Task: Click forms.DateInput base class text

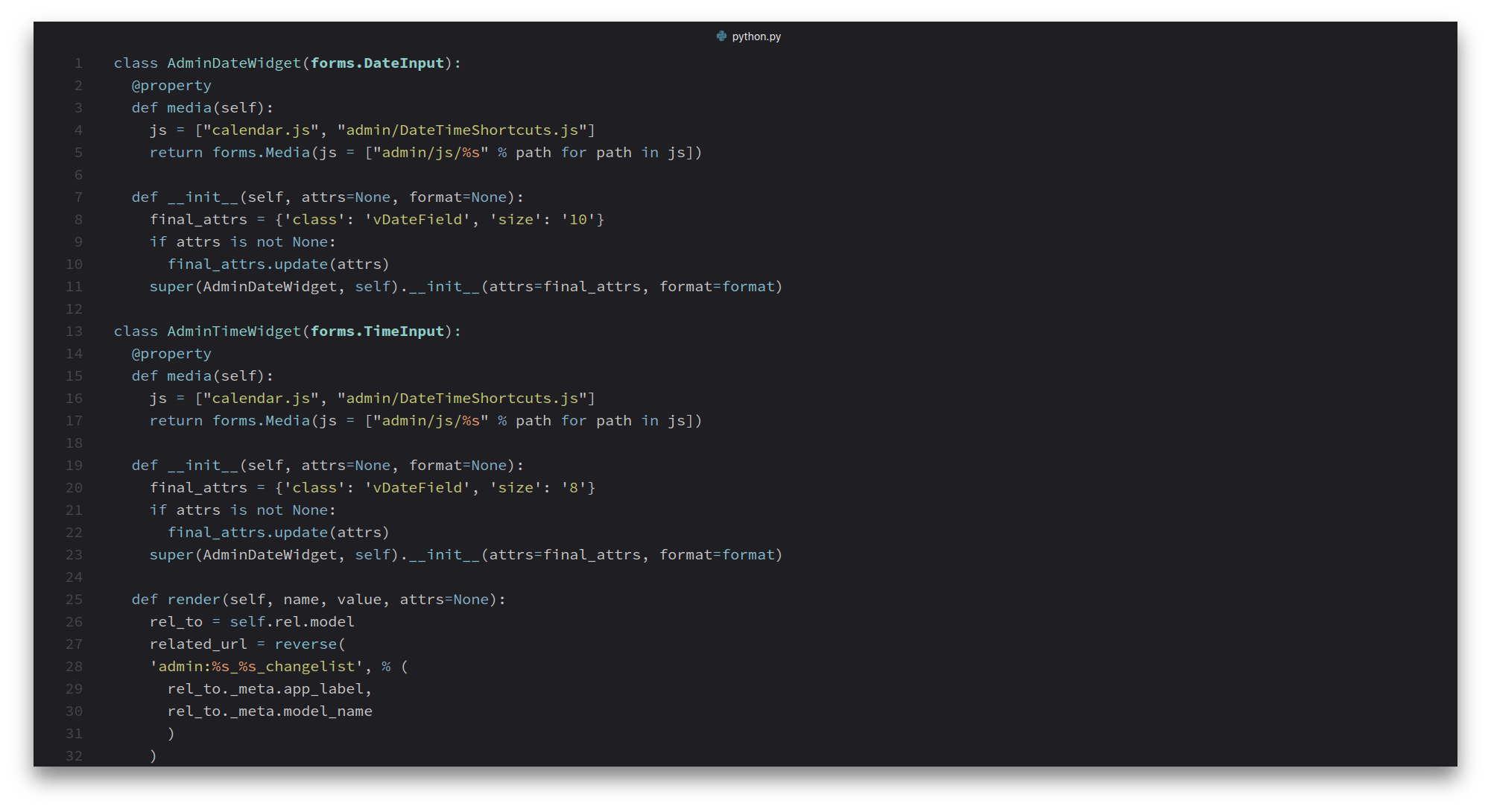Action: click(x=377, y=63)
